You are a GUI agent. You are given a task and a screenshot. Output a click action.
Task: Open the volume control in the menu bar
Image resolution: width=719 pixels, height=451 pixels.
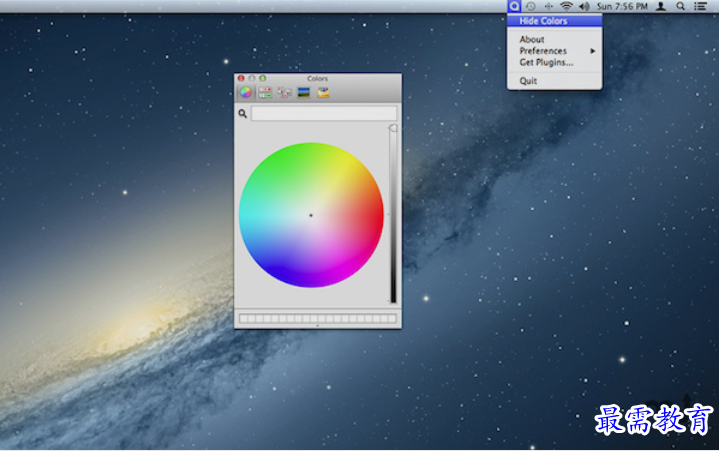click(x=584, y=6)
